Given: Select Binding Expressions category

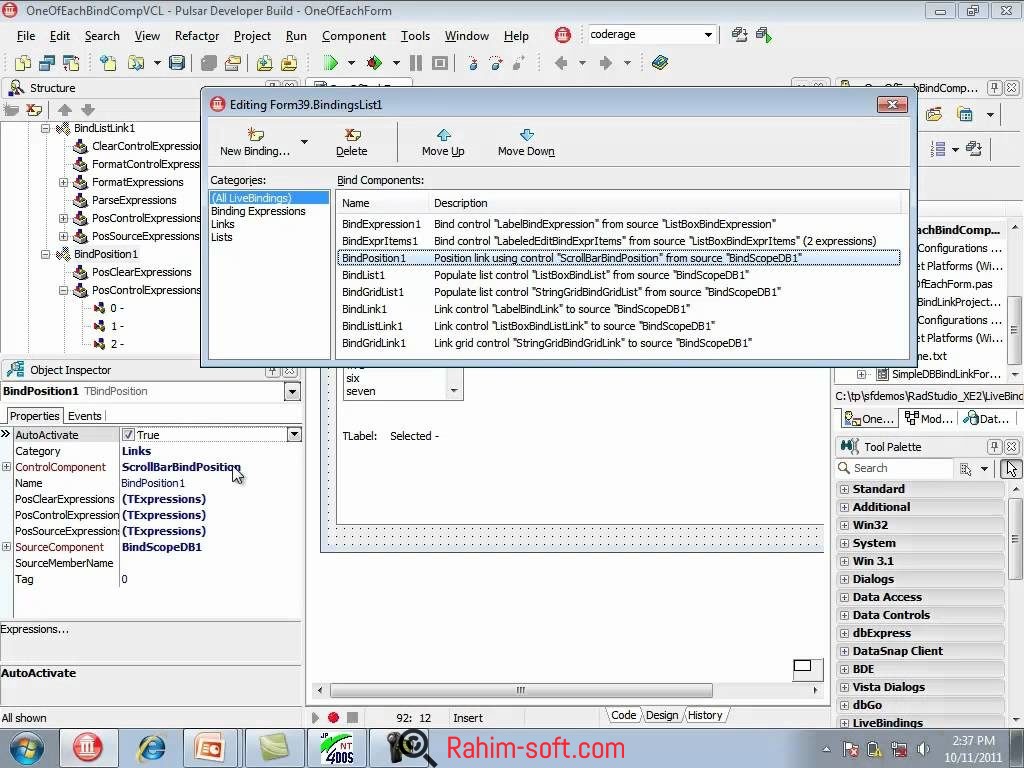Looking at the screenshot, I should pyautogui.click(x=258, y=211).
